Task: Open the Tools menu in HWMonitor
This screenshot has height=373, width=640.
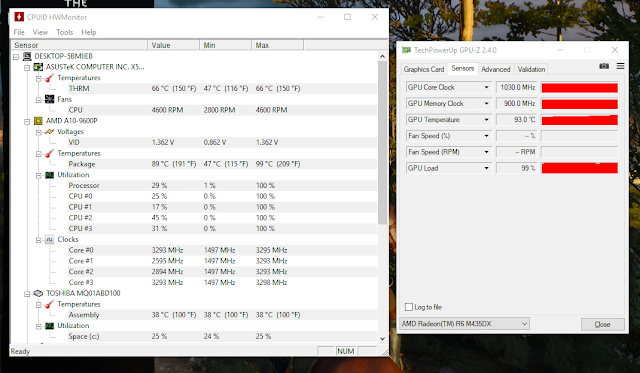Action: click(64, 32)
